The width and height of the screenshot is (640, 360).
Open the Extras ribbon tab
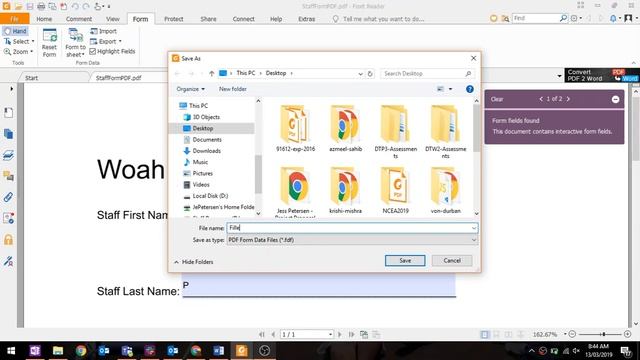pyautogui.click(x=307, y=19)
